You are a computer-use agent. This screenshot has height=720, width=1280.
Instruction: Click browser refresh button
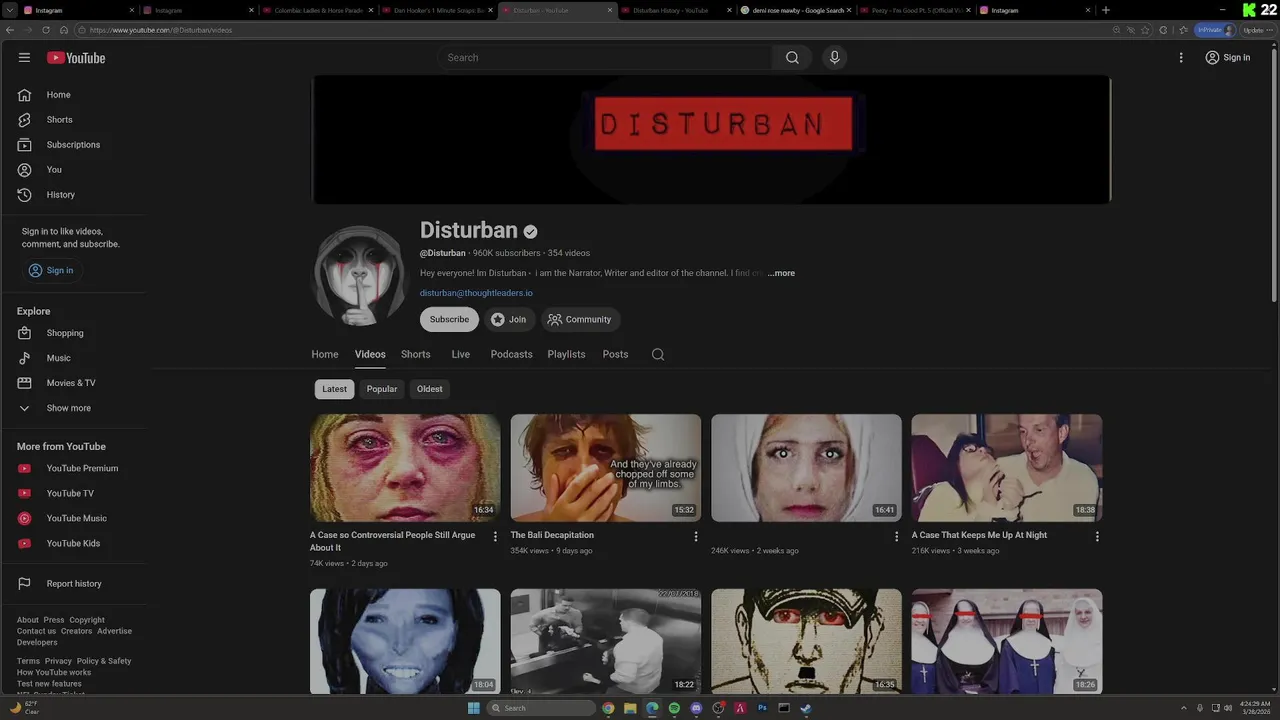point(45,30)
